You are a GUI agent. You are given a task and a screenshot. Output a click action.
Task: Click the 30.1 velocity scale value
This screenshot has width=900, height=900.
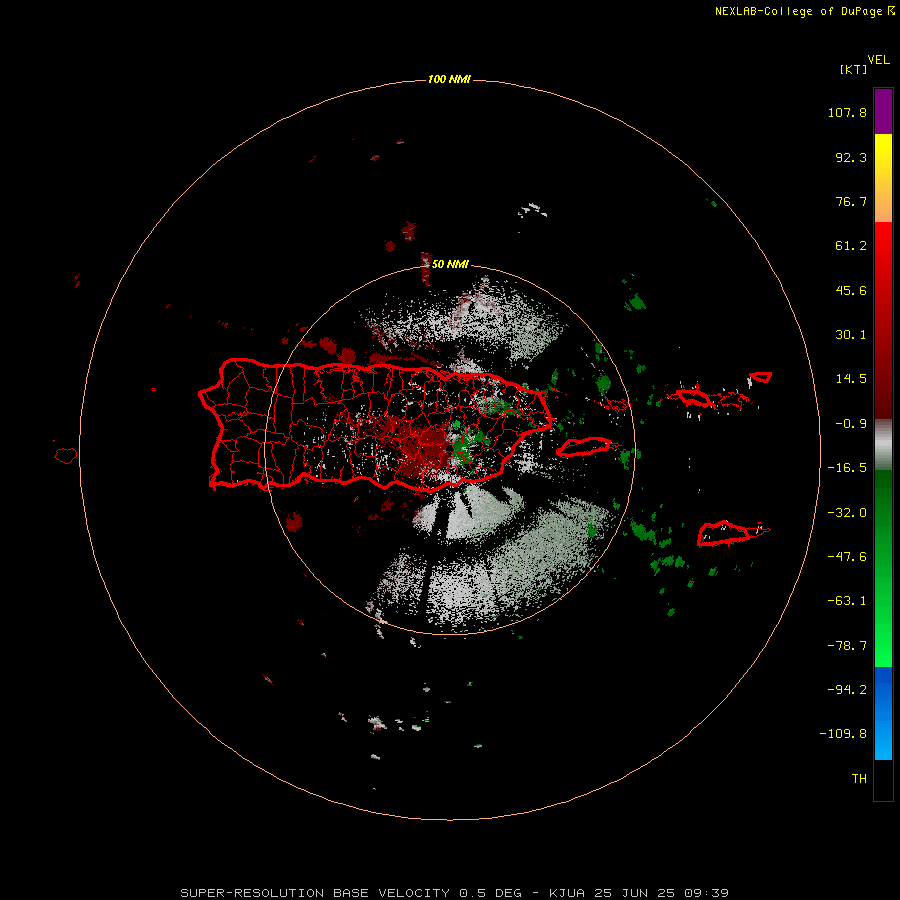[x=851, y=335]
